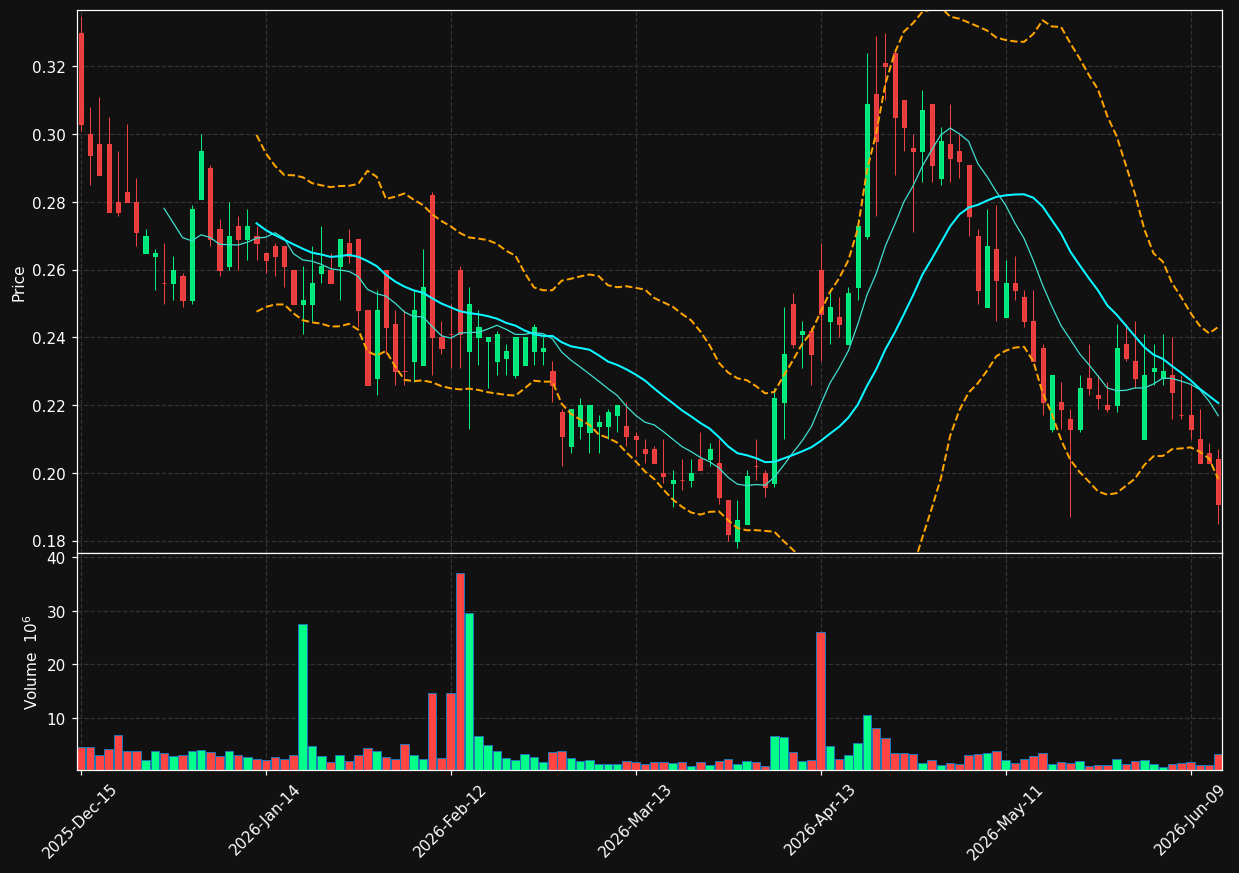Click the 2026-May-11 date label
Viewport: 1239px width, 873px height.
click(1005, 821)
